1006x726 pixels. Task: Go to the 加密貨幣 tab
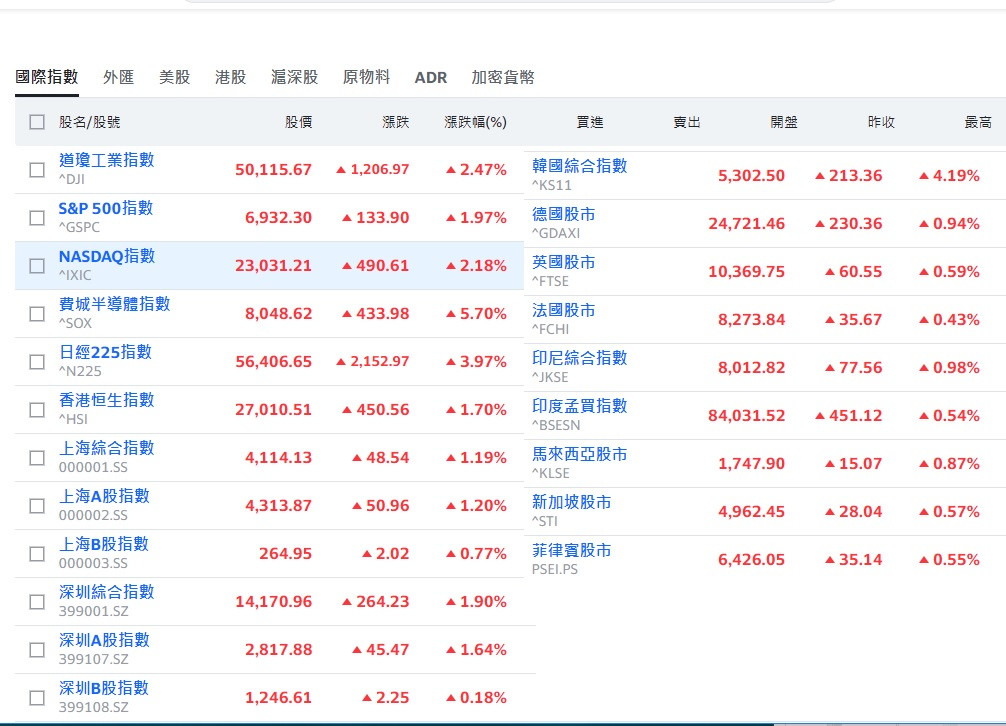[503, 77]
